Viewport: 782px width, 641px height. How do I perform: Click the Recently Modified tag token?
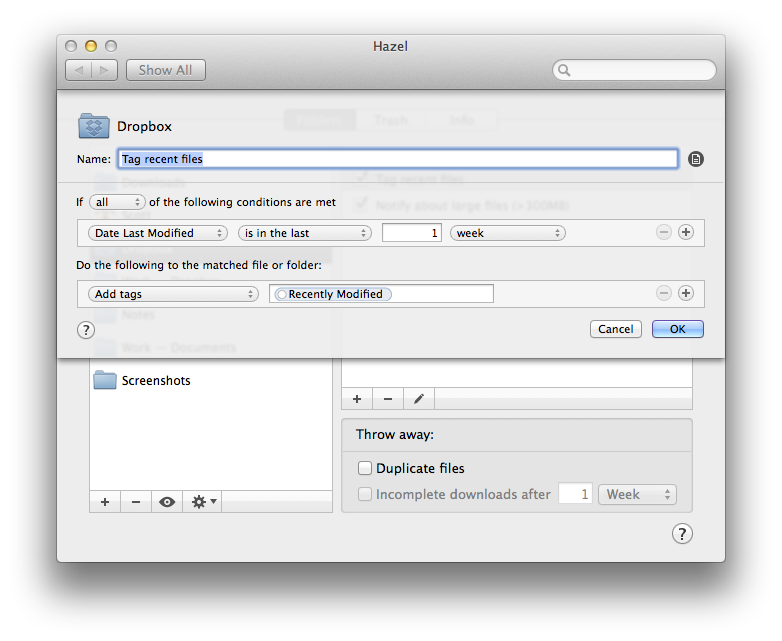click(x=333, y=294)
